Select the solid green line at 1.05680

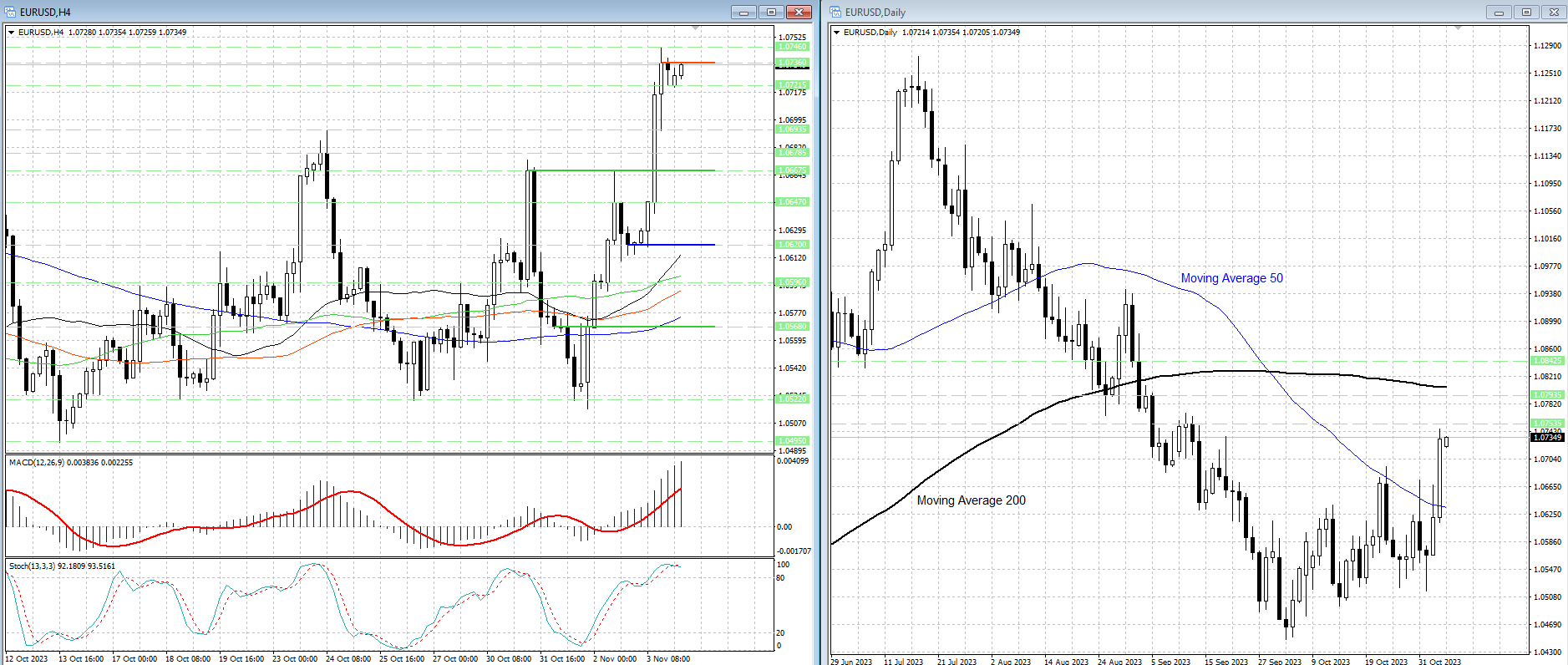point(635,327)
